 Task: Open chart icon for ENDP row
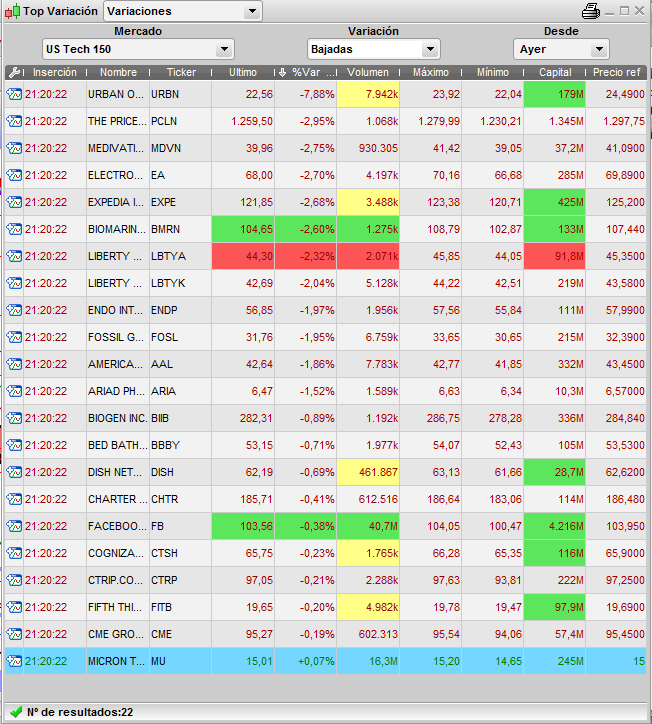pos(14,310)
